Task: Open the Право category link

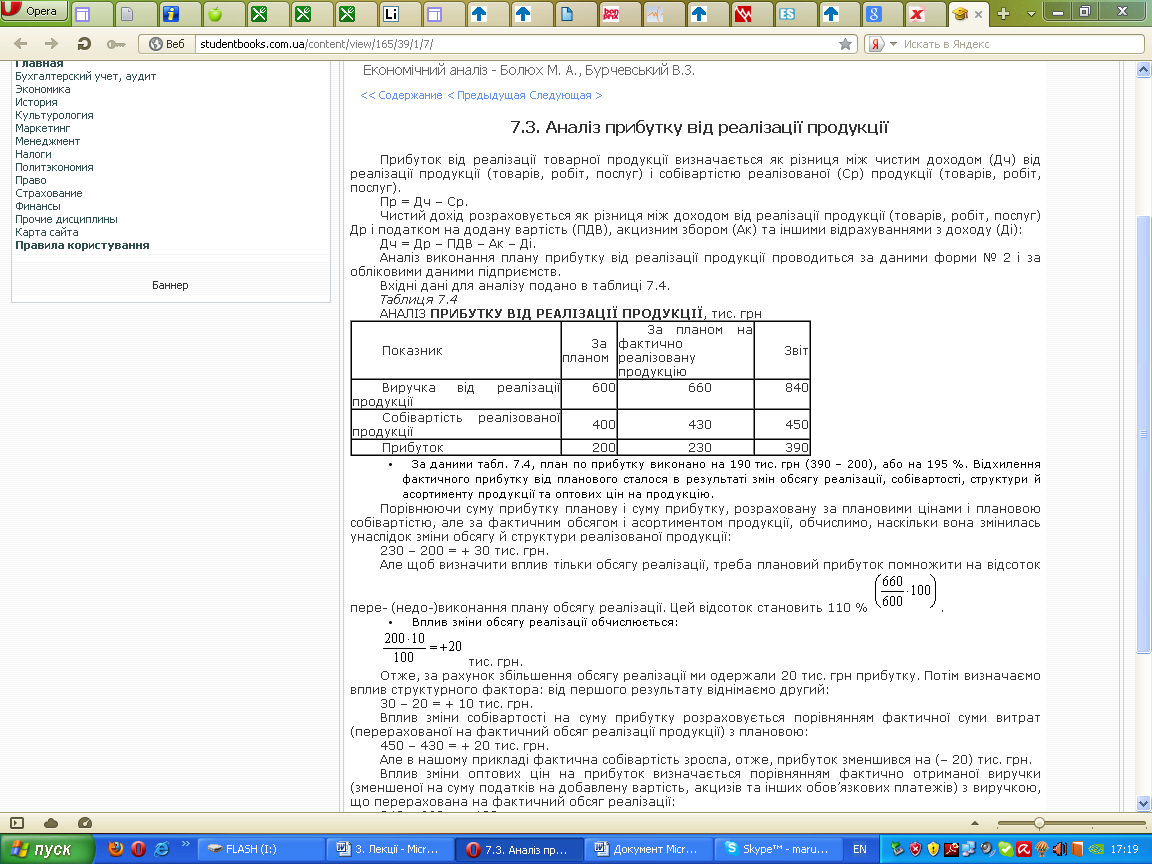Action: pyautogui.click(x=31, y=180)
